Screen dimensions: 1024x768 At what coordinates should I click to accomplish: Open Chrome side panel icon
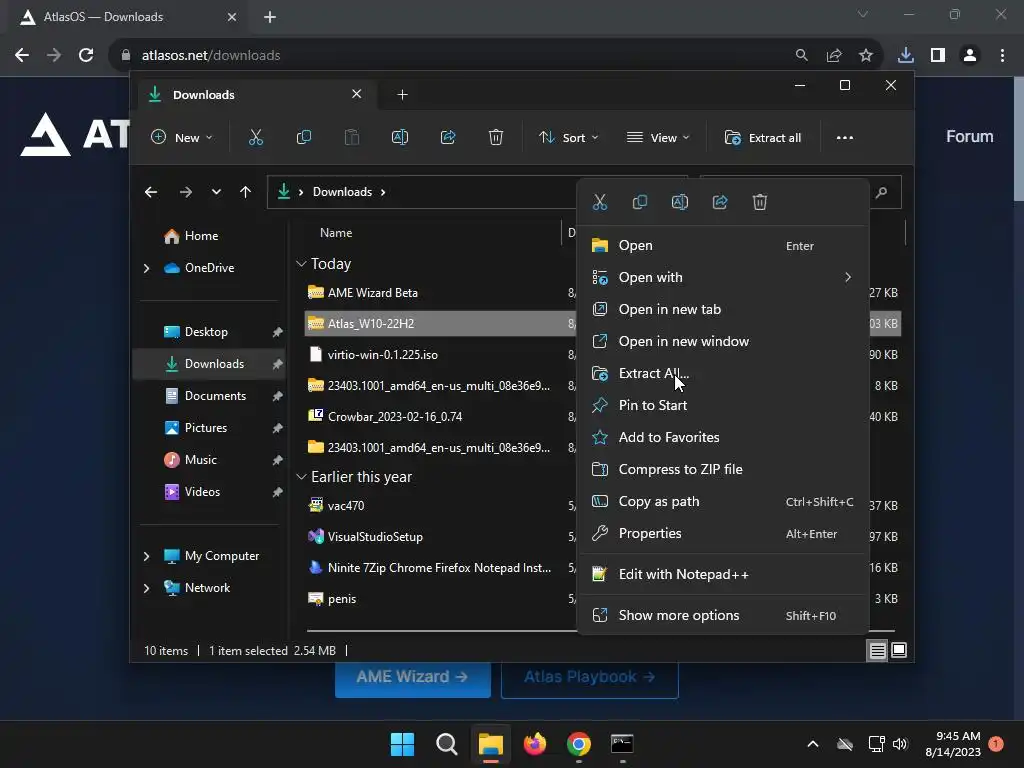point(938,56)
